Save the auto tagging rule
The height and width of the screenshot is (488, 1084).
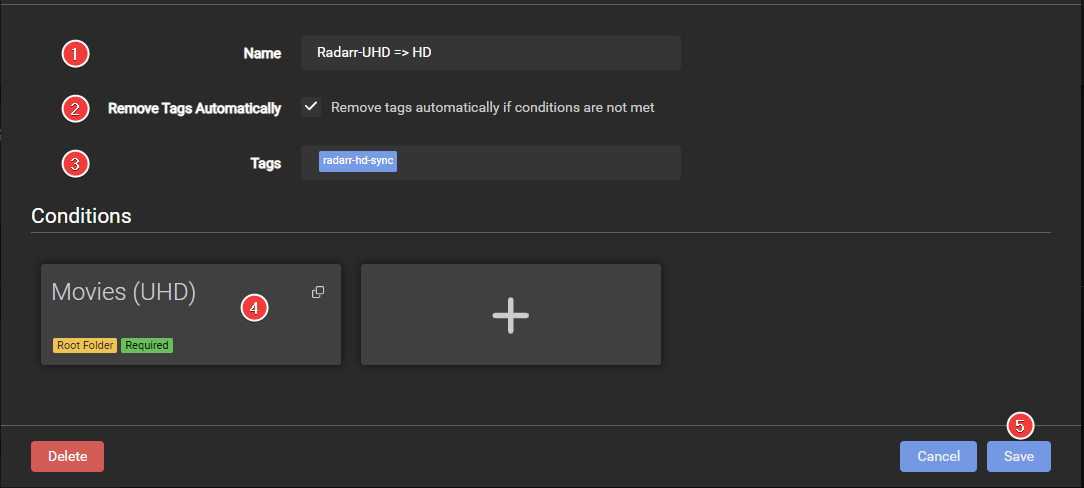click(1018, 456)
